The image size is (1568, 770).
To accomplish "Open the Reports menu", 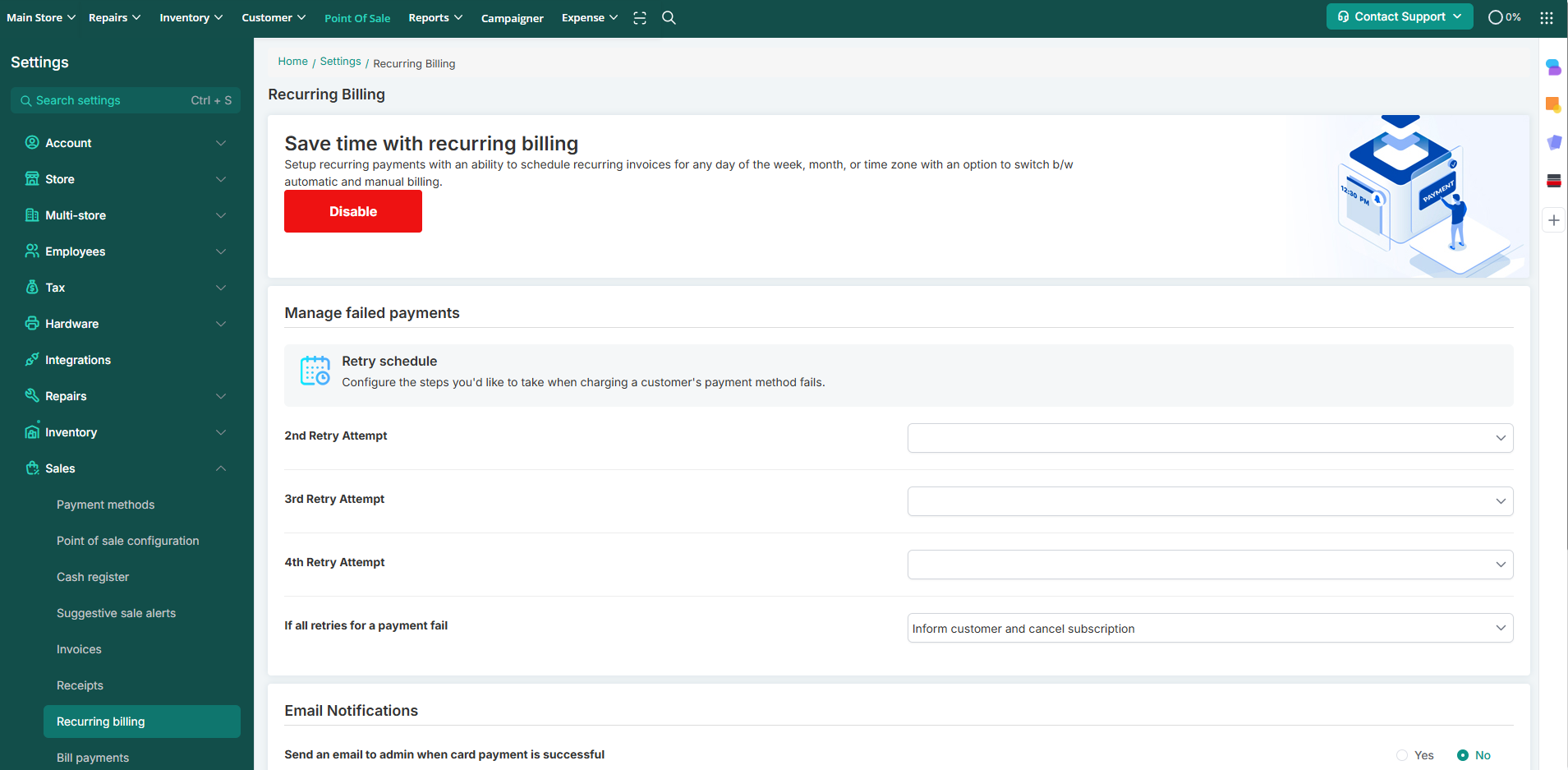I will coord(435,18).
